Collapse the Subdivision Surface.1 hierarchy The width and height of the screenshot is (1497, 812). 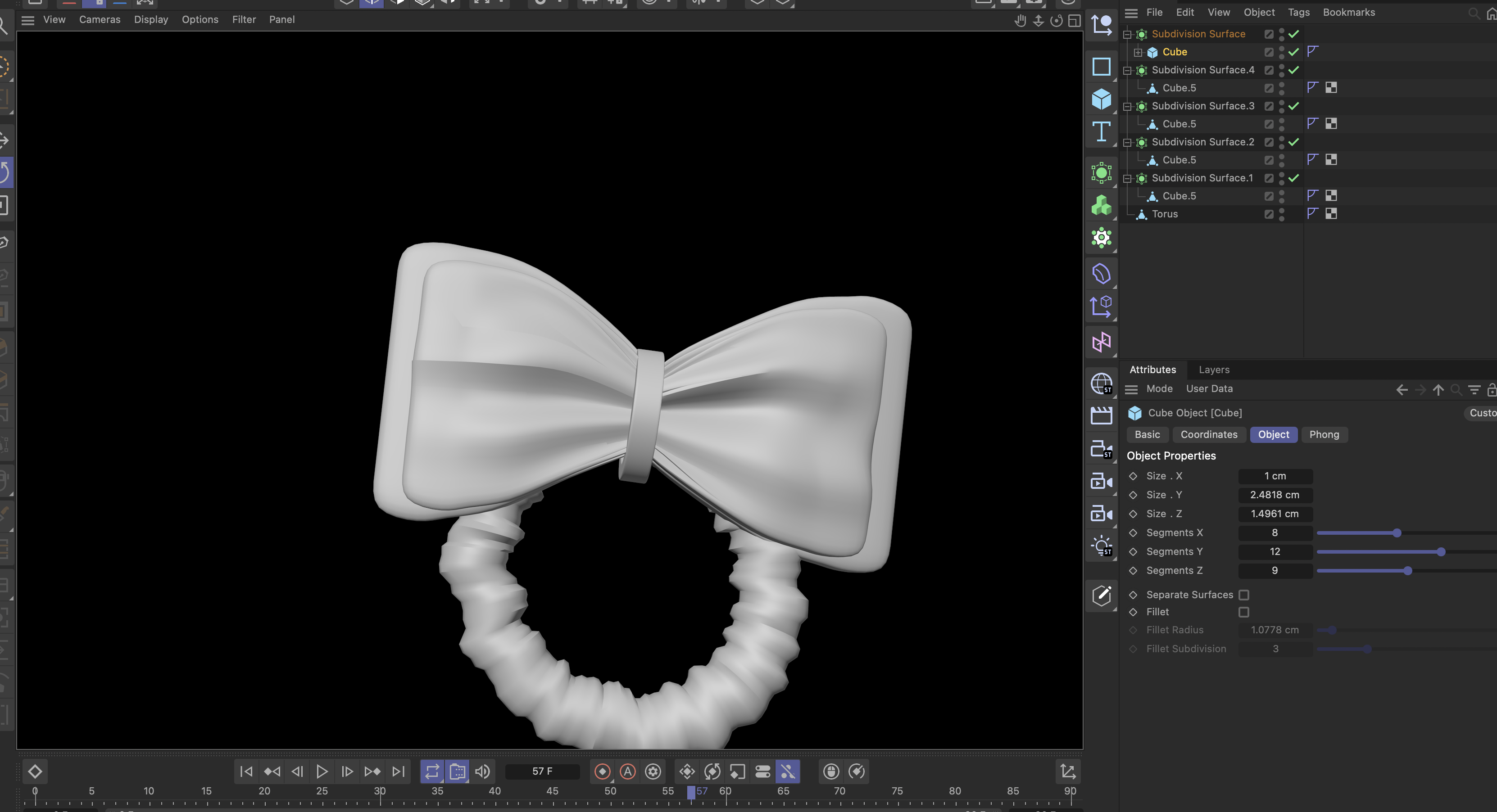click(x=1127, y=178)
